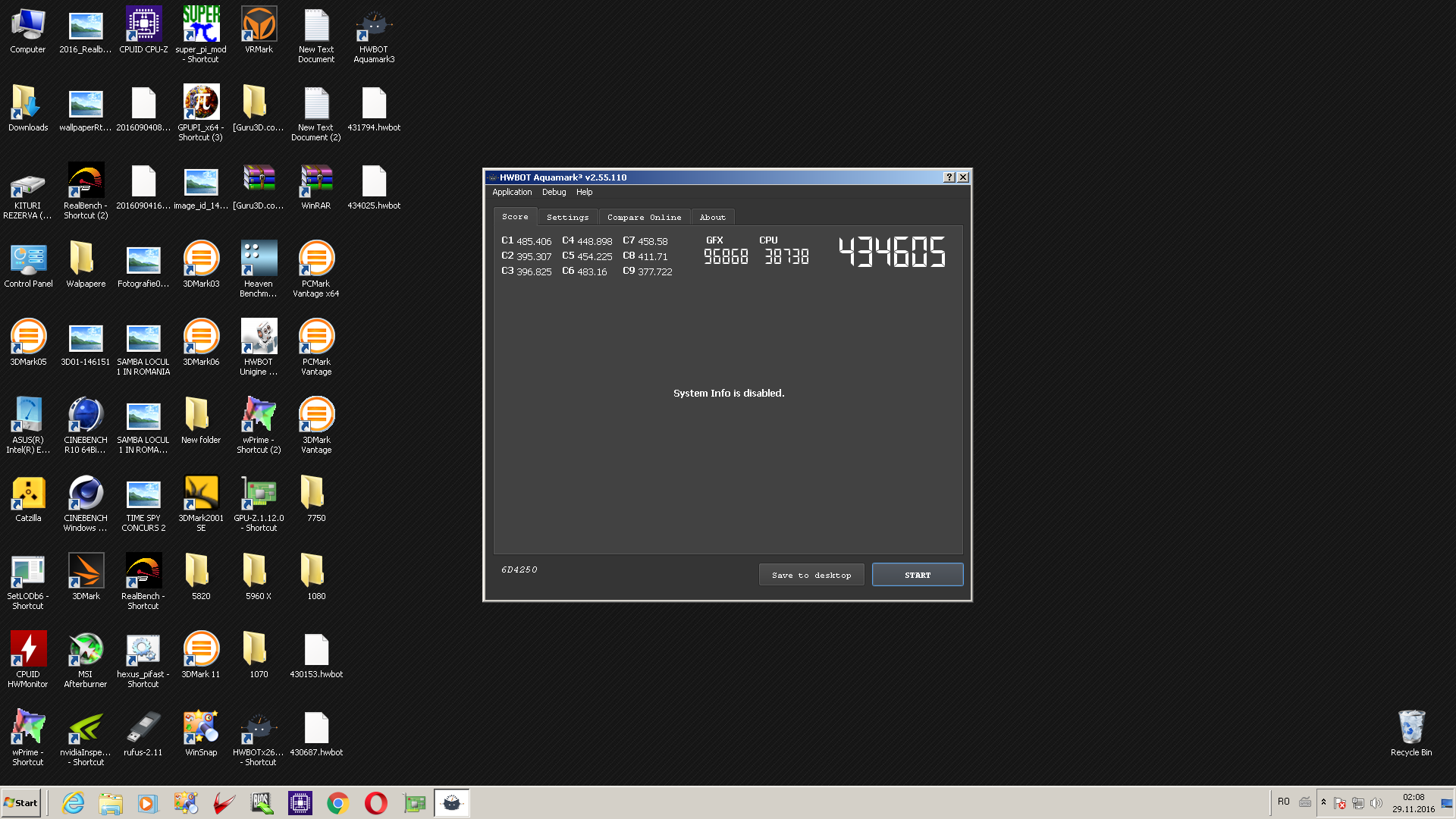The width and height of the screenshot is (1456, 819).
Task: Select the VRMark desktop icon
Action: (x=259, y=30)
